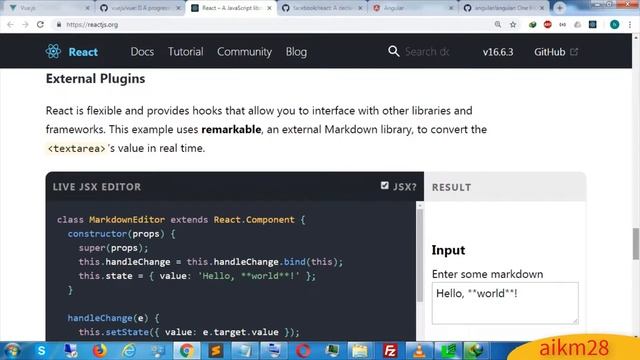Switch to the facebook/react GitHub tab
Viewport: 640px width, 360px height.
(x=322, y=8)
